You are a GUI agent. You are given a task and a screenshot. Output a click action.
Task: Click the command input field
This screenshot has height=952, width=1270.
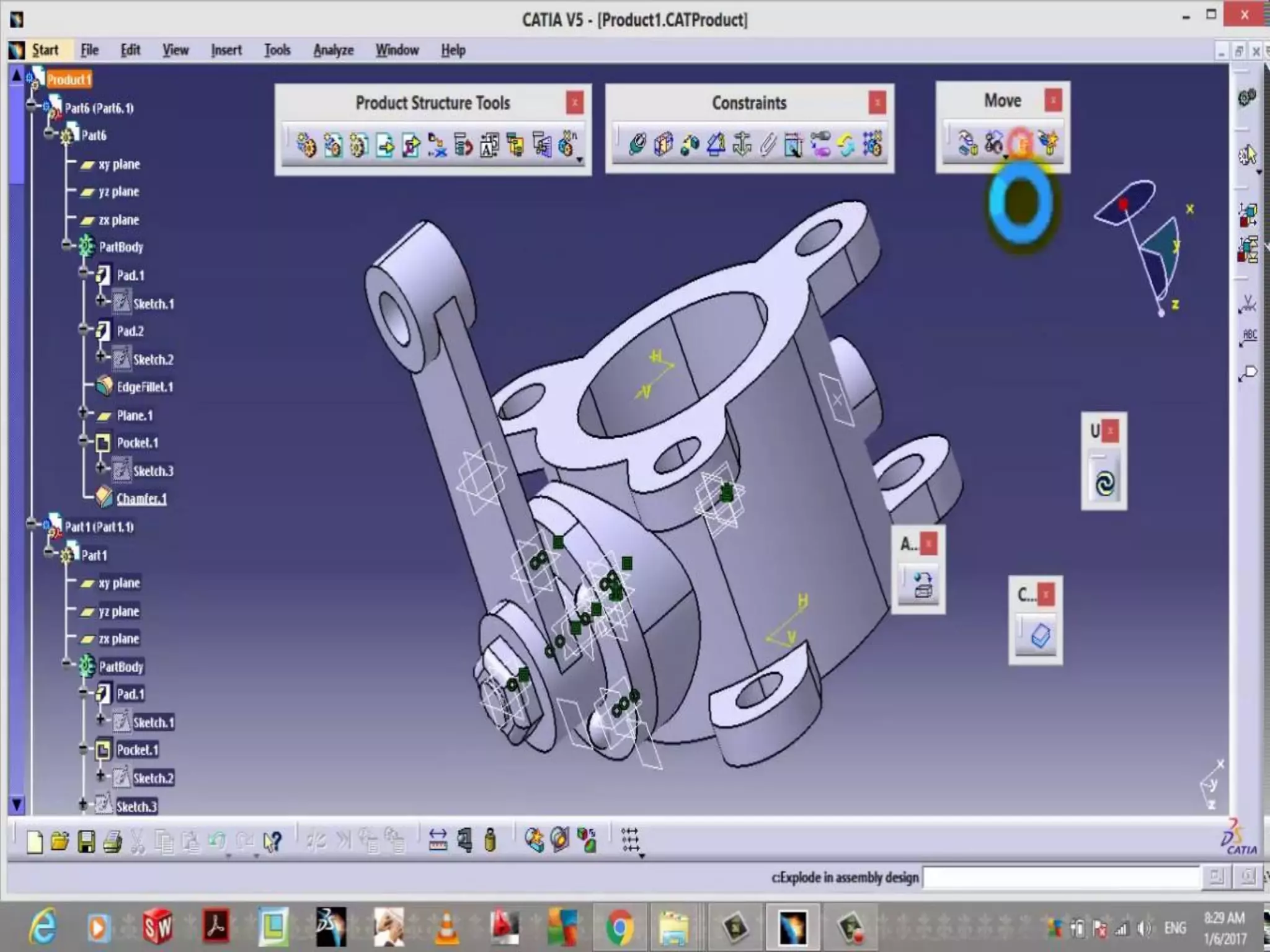(x=1060, y=877)
